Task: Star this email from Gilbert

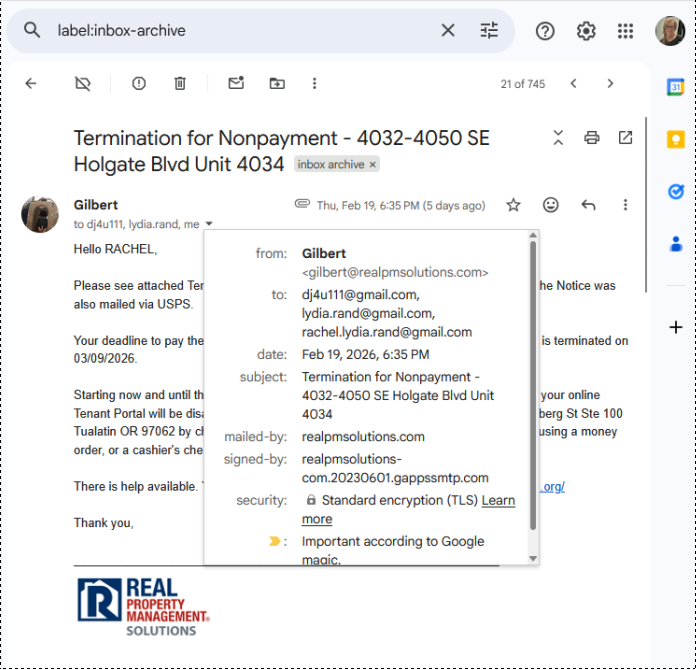Action: click(x=513, y=205)
